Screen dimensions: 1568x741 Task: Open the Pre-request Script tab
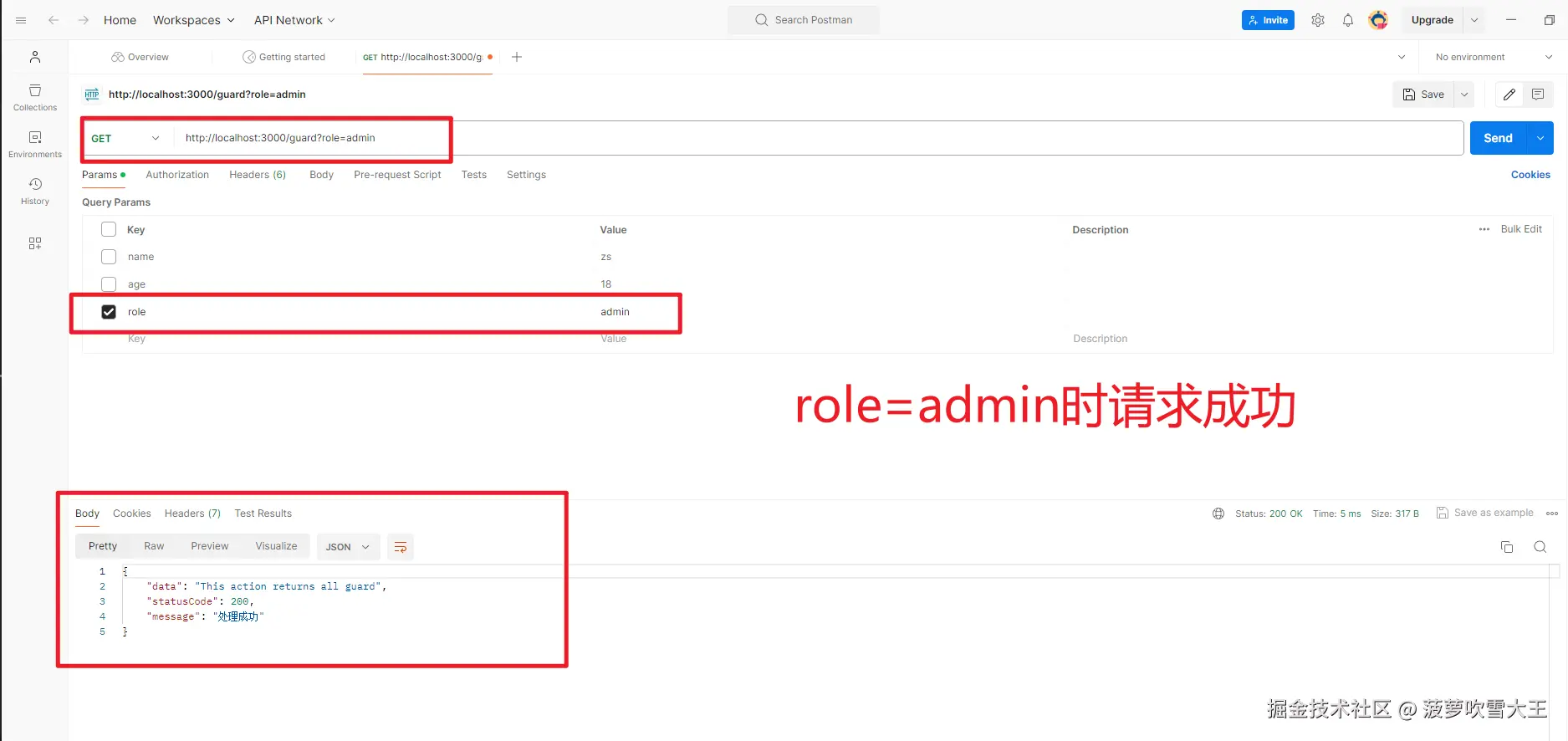pyautogui.click(x=397, y=175)
